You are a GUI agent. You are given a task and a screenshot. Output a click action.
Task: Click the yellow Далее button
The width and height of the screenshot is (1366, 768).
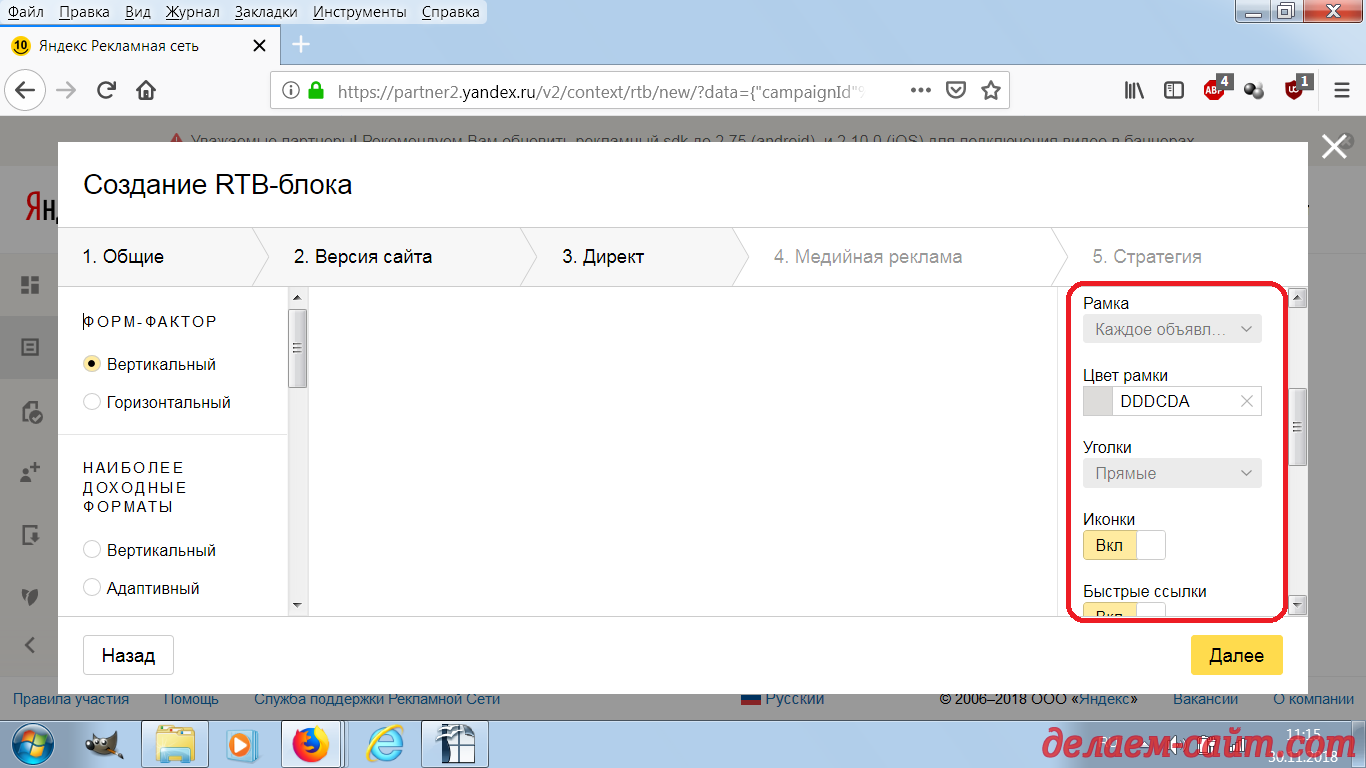(x=1236, y=656)
